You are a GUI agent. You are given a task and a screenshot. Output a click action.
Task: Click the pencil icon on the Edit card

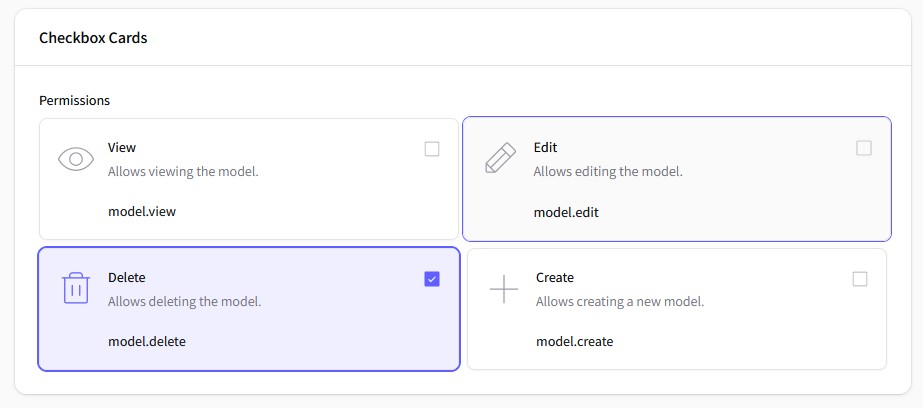point(500,158)
